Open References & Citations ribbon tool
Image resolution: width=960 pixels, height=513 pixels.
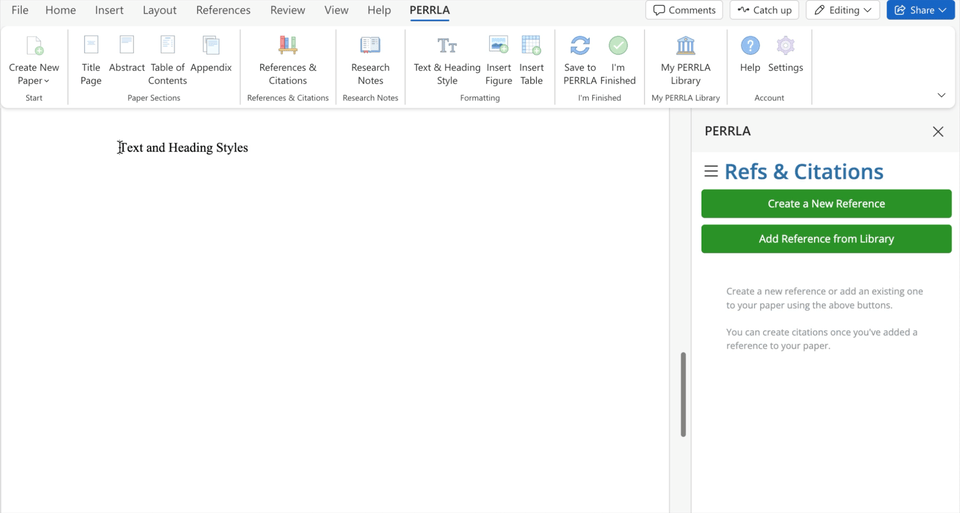click(x=288, y=60)
